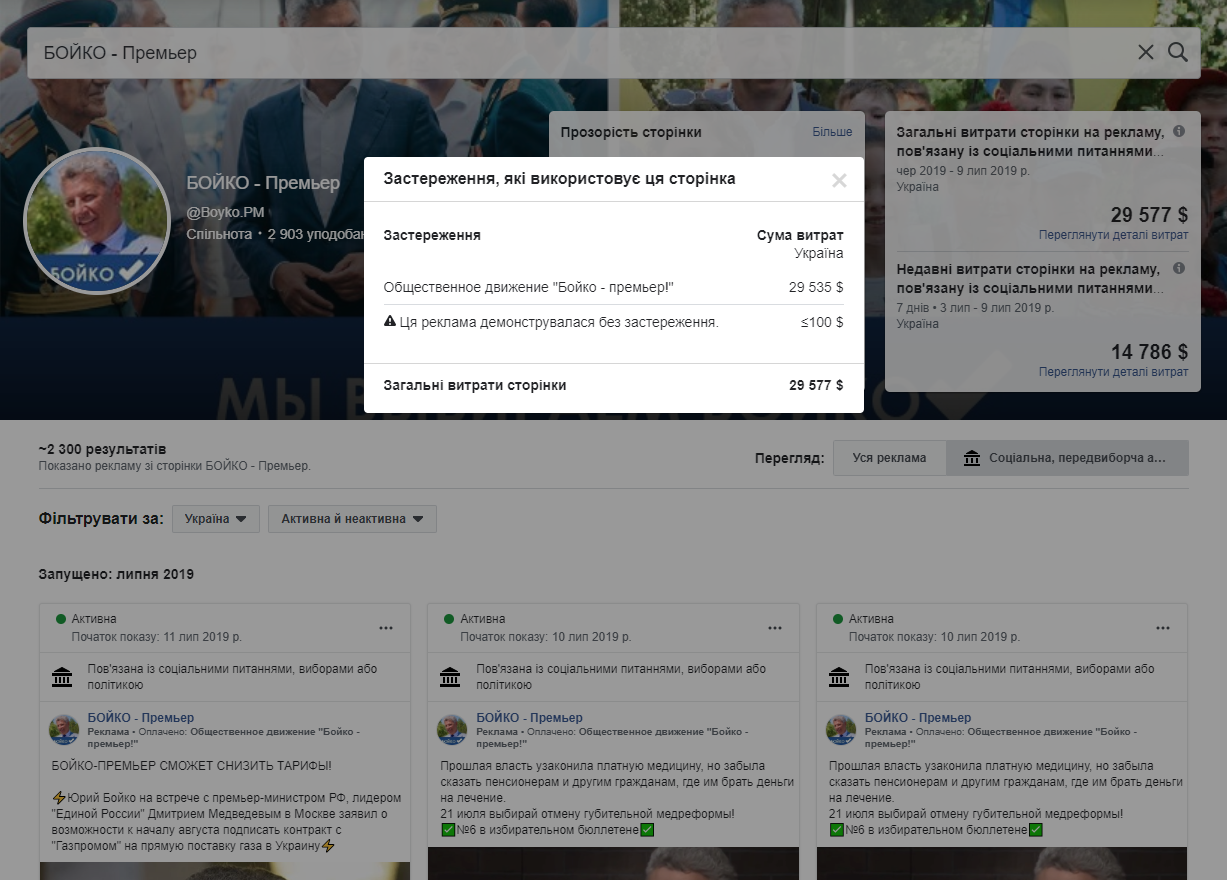Click the 29 535 $ spend amount
This screenshot has width=1227, height=880.
coord(816,288)
